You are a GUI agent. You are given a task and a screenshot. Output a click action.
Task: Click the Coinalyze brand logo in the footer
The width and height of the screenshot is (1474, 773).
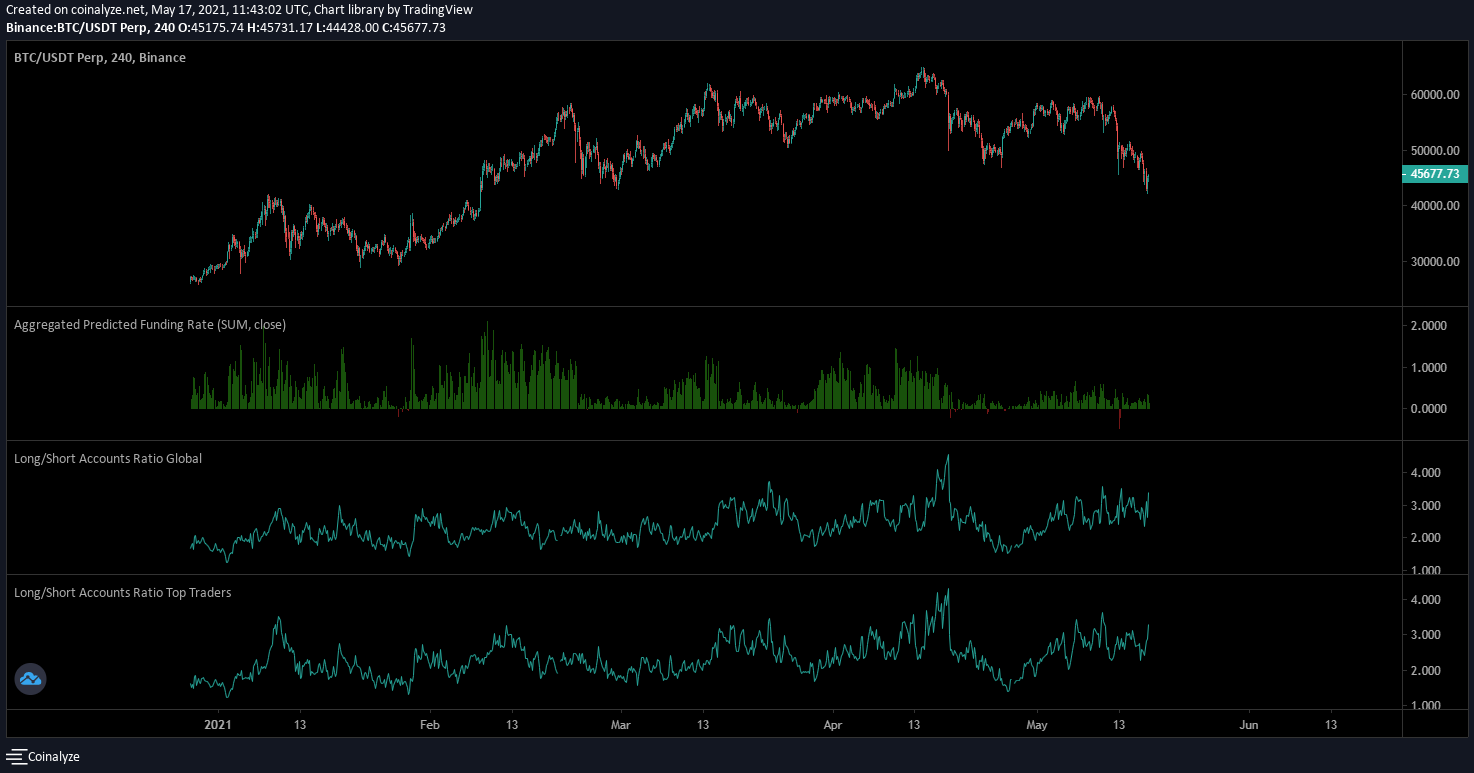pos(44,757)
